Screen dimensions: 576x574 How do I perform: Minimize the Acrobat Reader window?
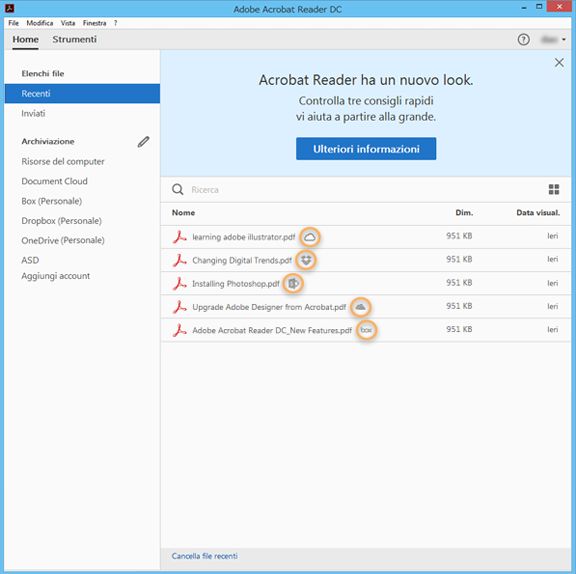[x=524, y=7]
